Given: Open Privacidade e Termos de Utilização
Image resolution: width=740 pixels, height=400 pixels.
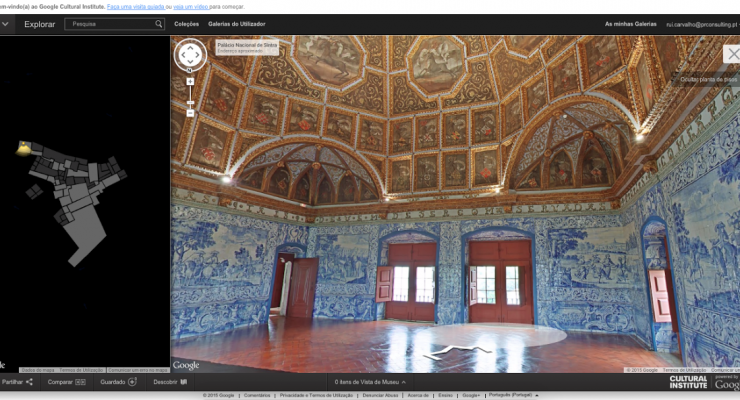Looking at the screenshot, I should click(316, 395).
